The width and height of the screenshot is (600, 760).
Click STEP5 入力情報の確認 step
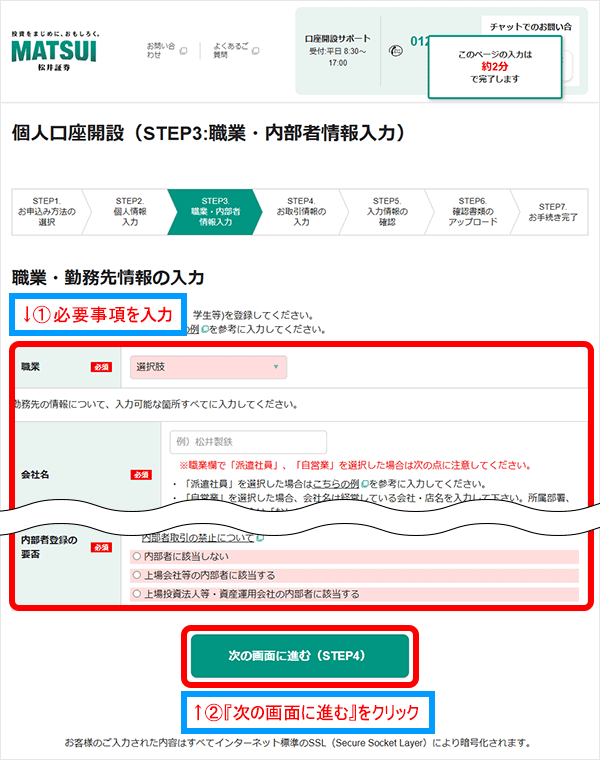tap(387, 212)
